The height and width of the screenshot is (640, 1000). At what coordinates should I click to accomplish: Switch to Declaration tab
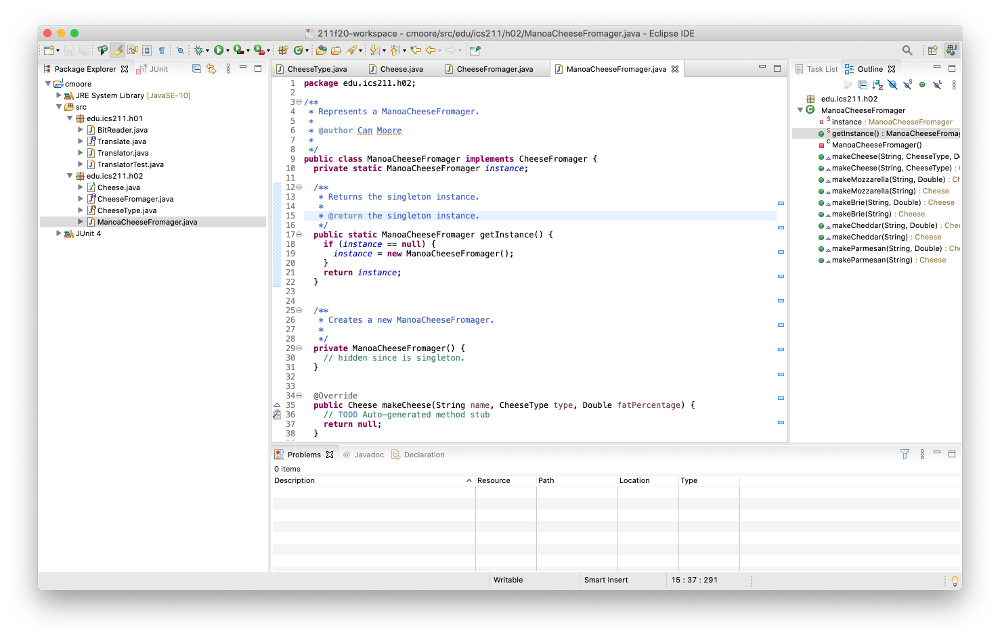418,455
